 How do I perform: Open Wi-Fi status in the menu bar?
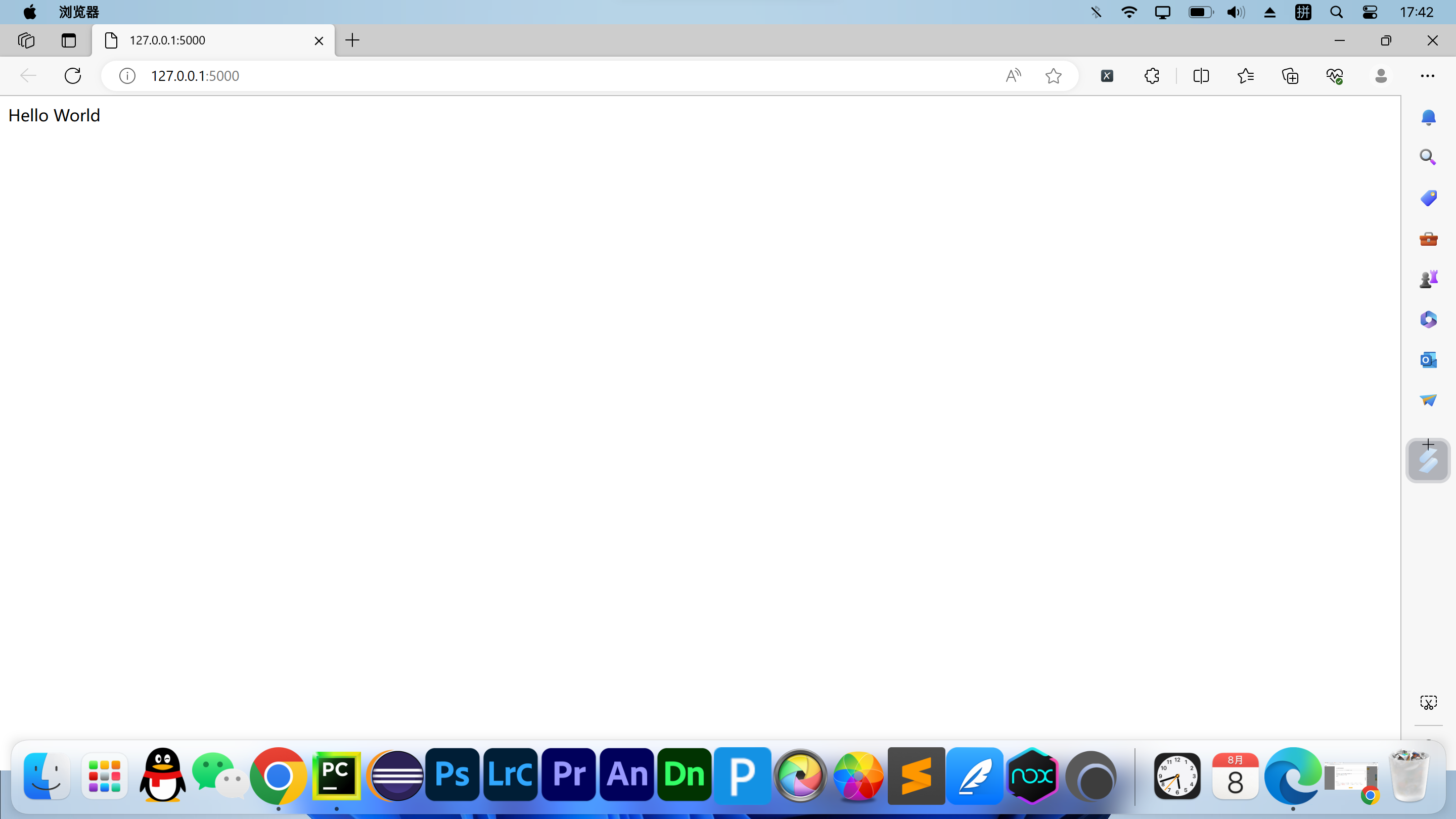pos(1129,12)
